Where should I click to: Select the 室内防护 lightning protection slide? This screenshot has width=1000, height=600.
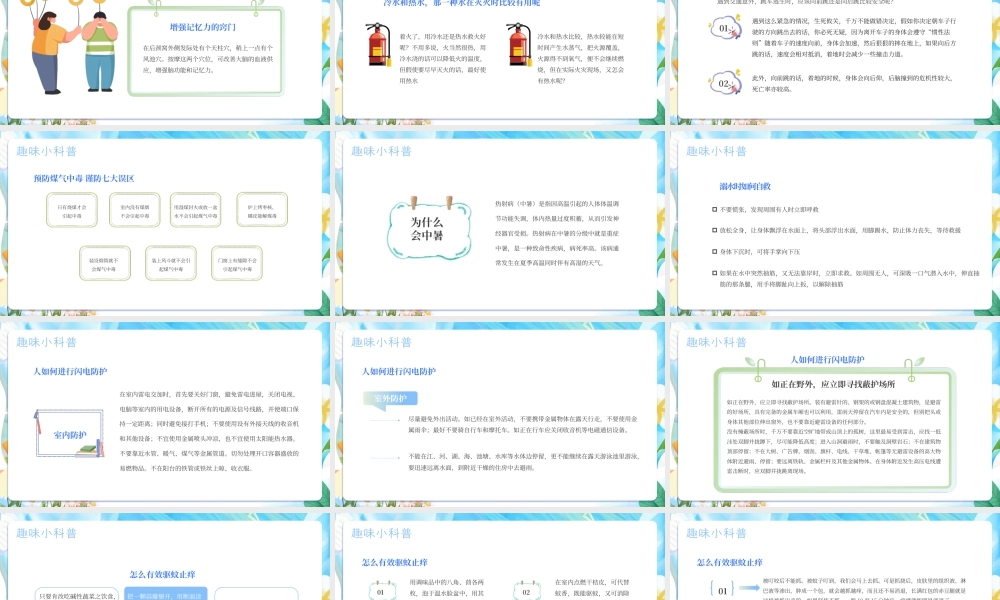coord(165,414)
